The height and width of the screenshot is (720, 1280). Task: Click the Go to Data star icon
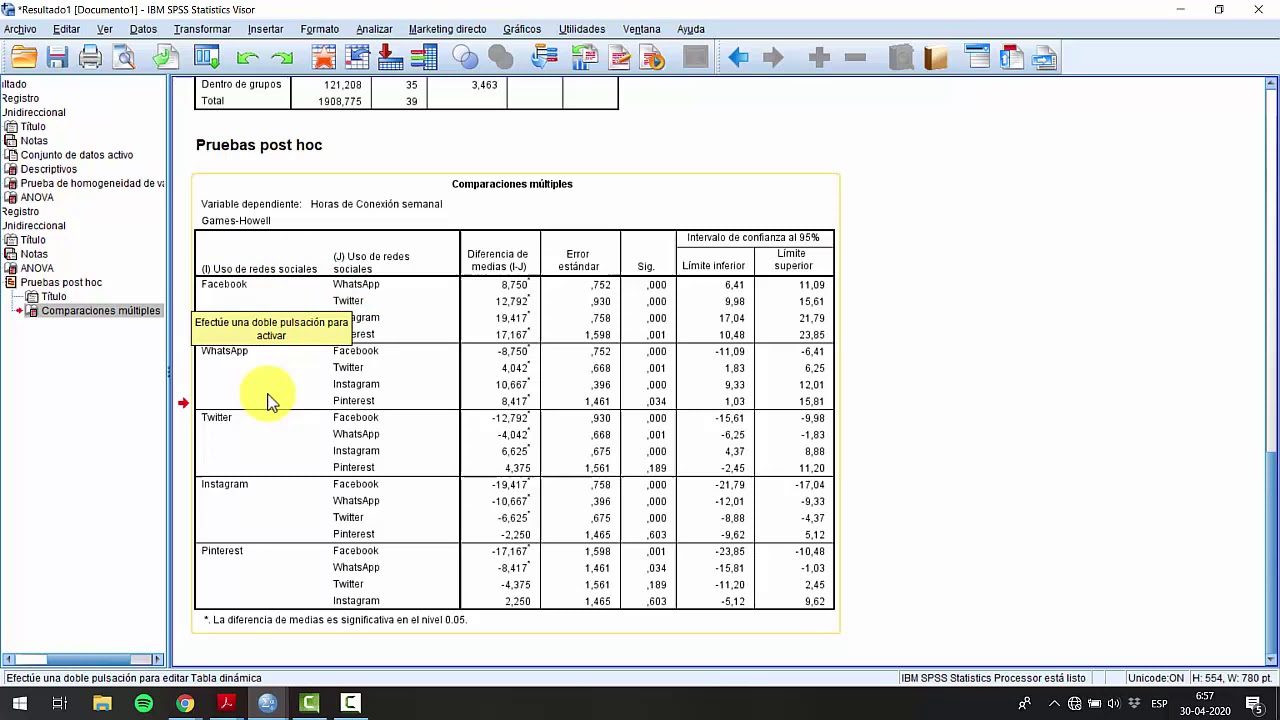point(324,58)
